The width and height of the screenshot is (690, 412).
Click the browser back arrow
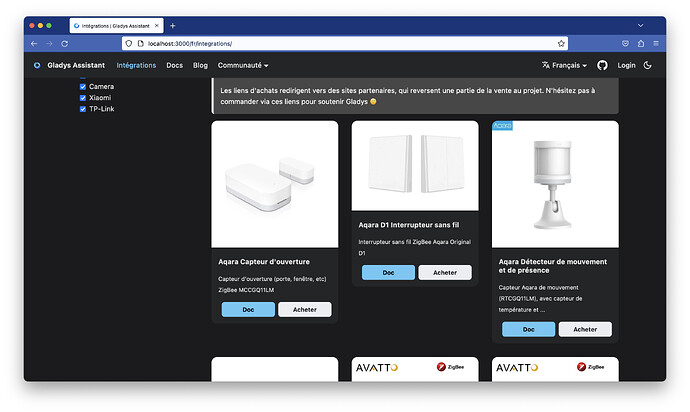34,44
